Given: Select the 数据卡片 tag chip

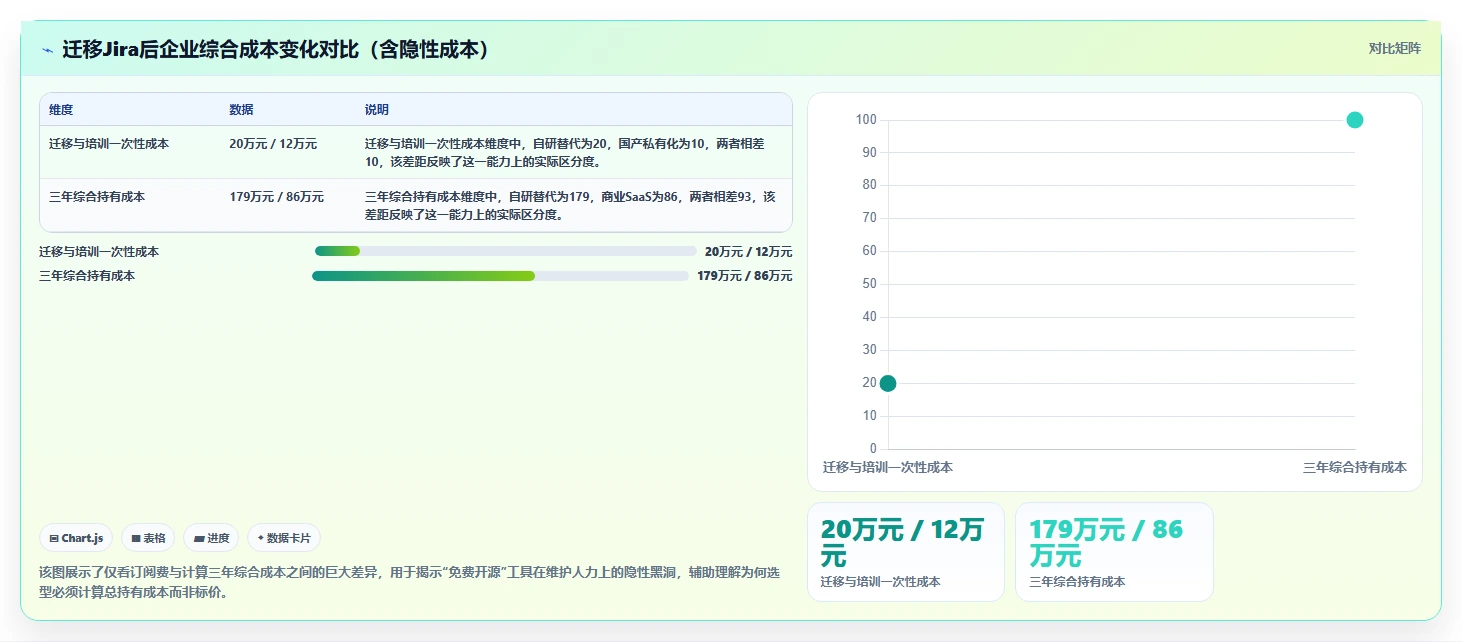Looking at the screenshot, I should click(x=284, y=538).
